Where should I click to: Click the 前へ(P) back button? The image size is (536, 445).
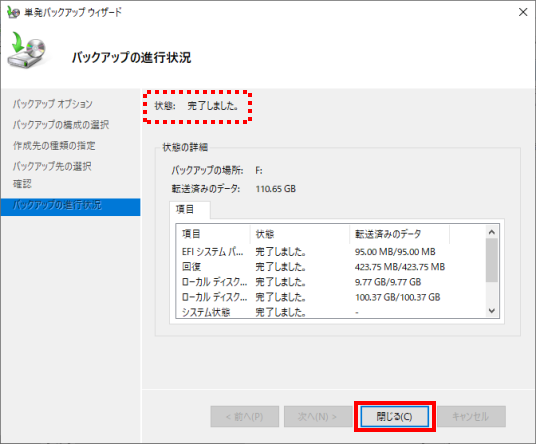tap(244, 416)
